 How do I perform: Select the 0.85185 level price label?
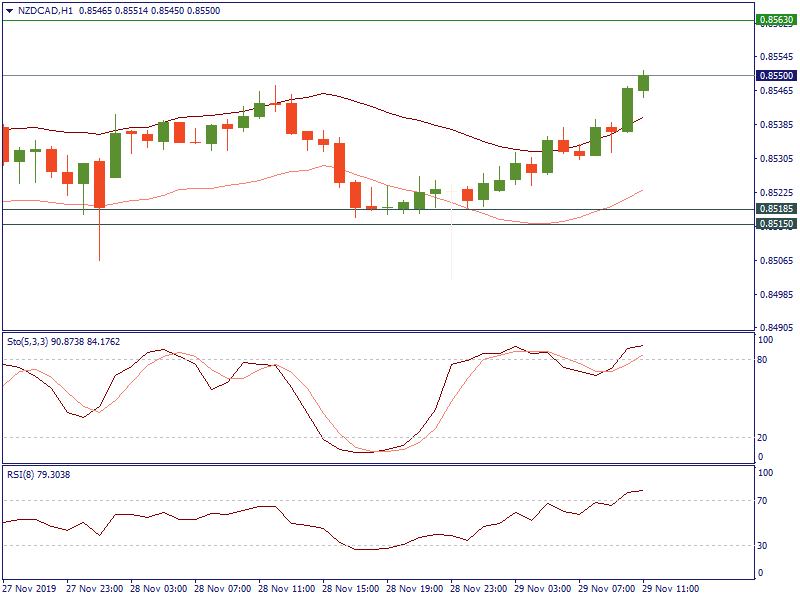click(776, 209)
